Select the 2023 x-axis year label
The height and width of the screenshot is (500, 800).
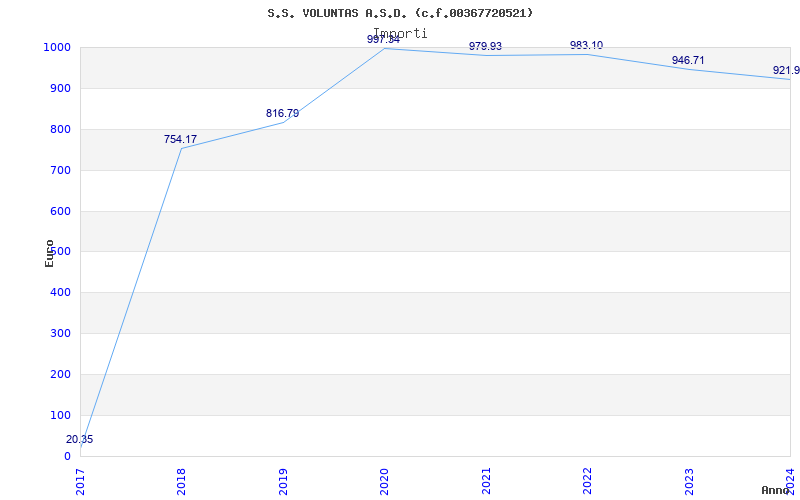(689, 481)
